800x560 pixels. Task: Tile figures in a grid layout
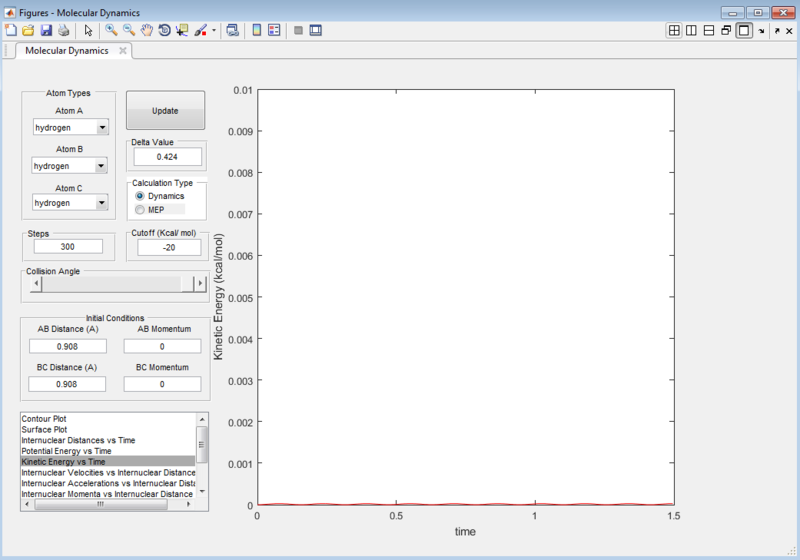coord(674,30)
